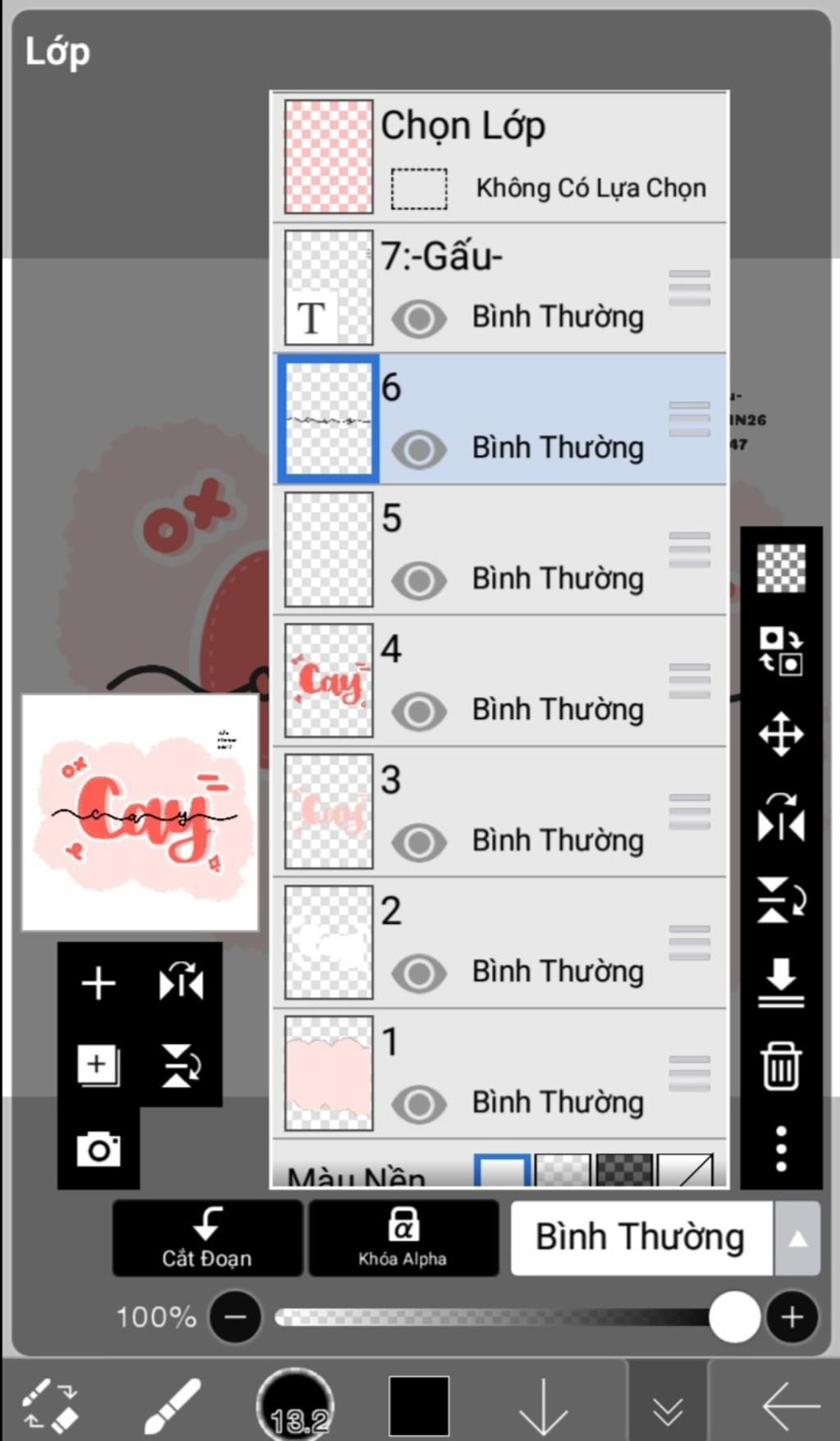The height and width of the screenshot is (1441, 840).
Task: Click the merge layer down icon
Action: pos(781,981)
